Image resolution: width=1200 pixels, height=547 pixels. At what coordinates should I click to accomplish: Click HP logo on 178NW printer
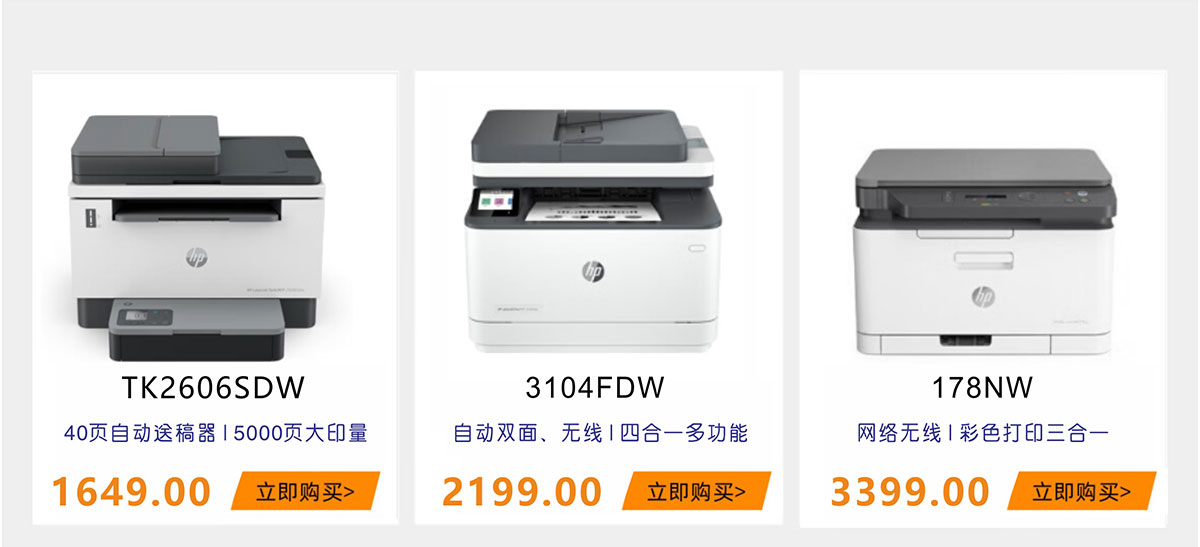tap(983, 296)
